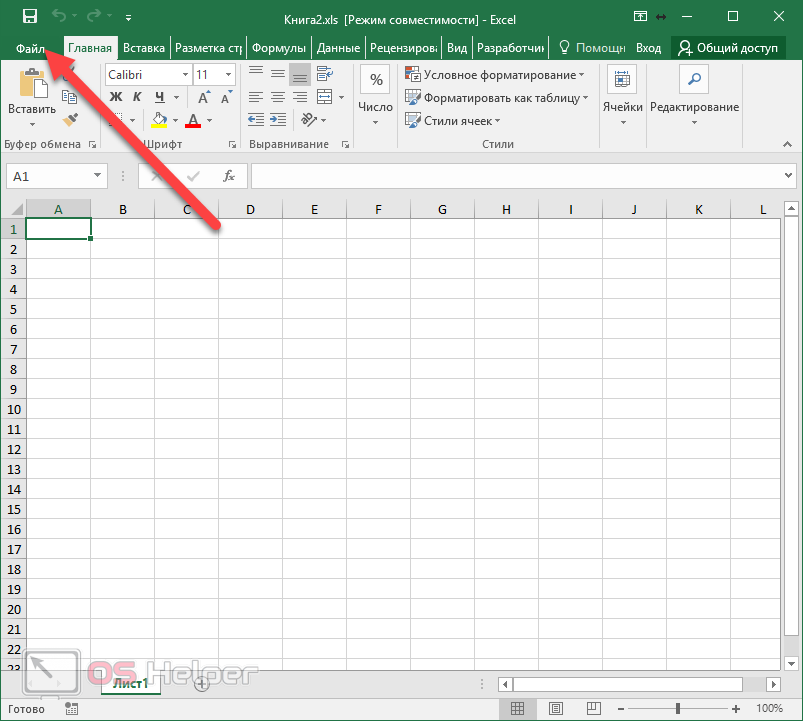
Task: Click the zoom slider handle in status bar
Action: pyautogui.click(x=678, y=709)
